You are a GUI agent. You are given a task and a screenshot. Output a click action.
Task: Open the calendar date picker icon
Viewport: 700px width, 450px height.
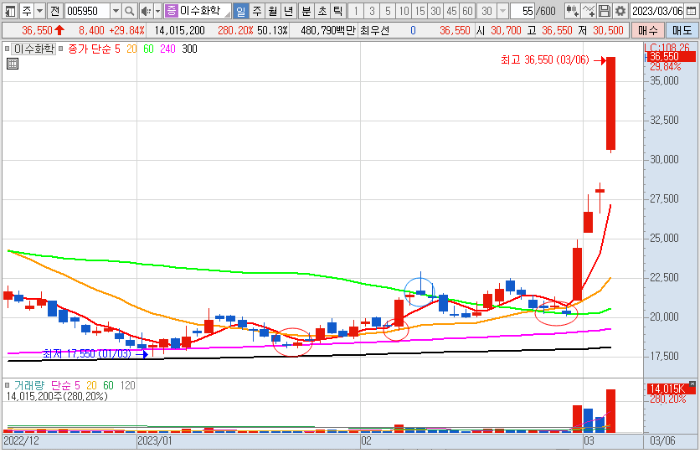click(x=691, y=10)
